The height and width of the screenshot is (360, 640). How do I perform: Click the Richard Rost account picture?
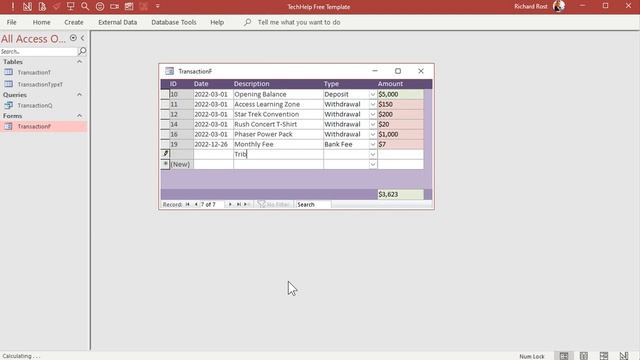[559, 6]
